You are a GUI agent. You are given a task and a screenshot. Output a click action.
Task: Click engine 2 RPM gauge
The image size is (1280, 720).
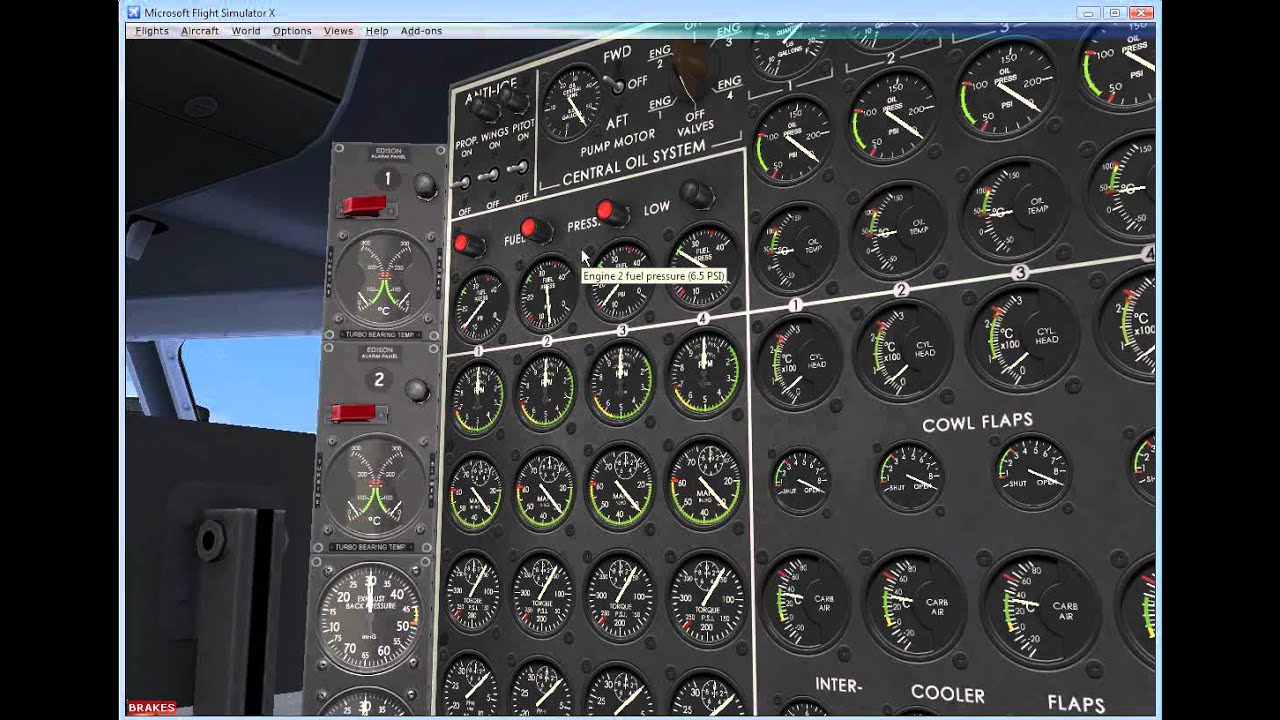545,391
